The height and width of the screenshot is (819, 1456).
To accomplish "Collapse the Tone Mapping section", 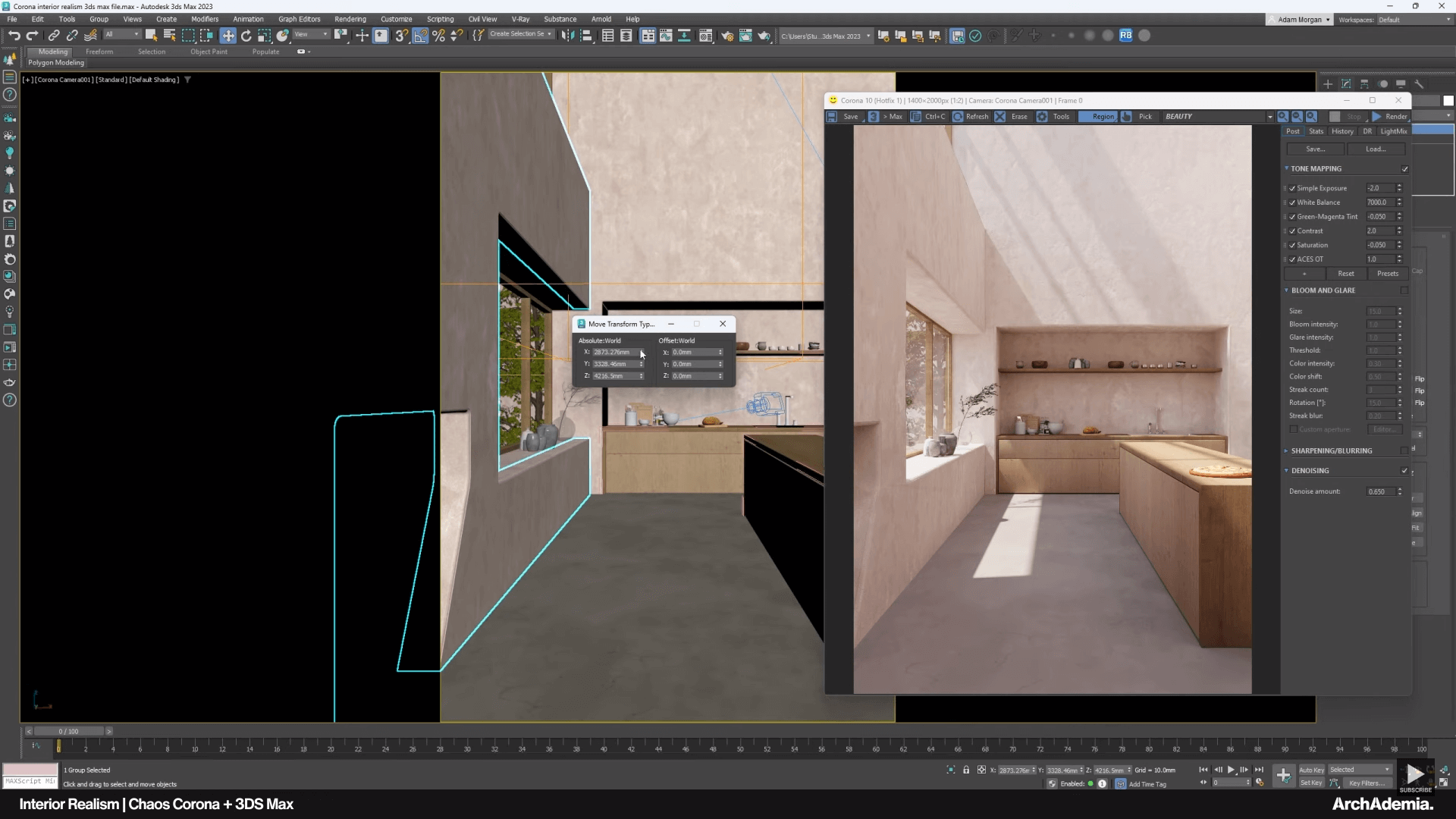I will tap(1287, 168).
